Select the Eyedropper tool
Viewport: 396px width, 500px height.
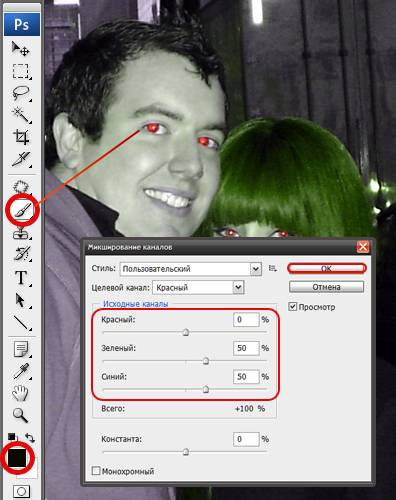click(21, 371)
